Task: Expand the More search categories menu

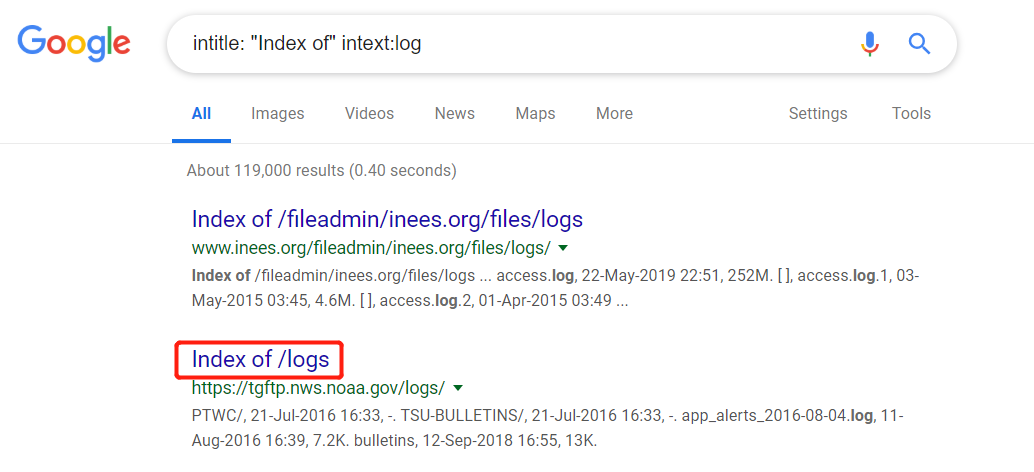Action: click(x=614, y=113)
